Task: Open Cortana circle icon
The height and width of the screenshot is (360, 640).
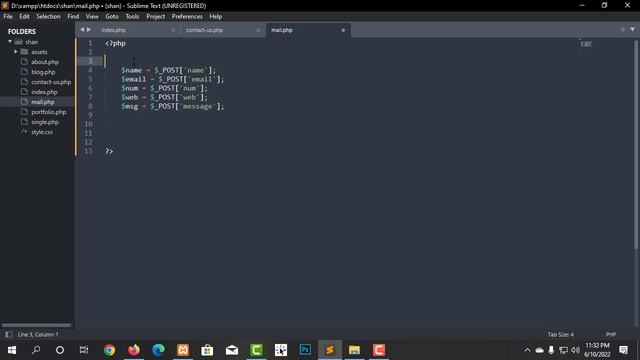Action: (60, 350)
